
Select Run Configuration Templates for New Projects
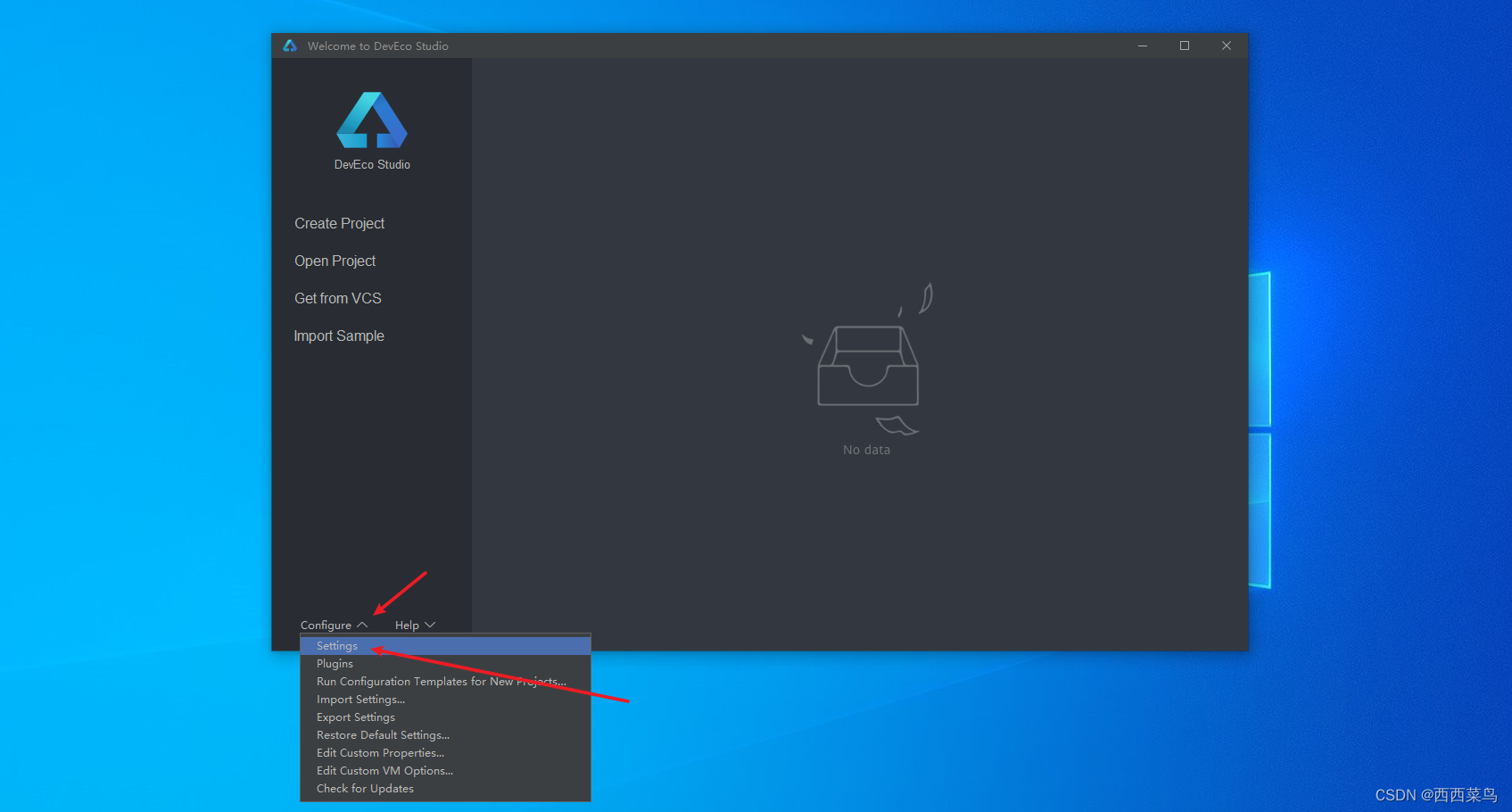445,682
